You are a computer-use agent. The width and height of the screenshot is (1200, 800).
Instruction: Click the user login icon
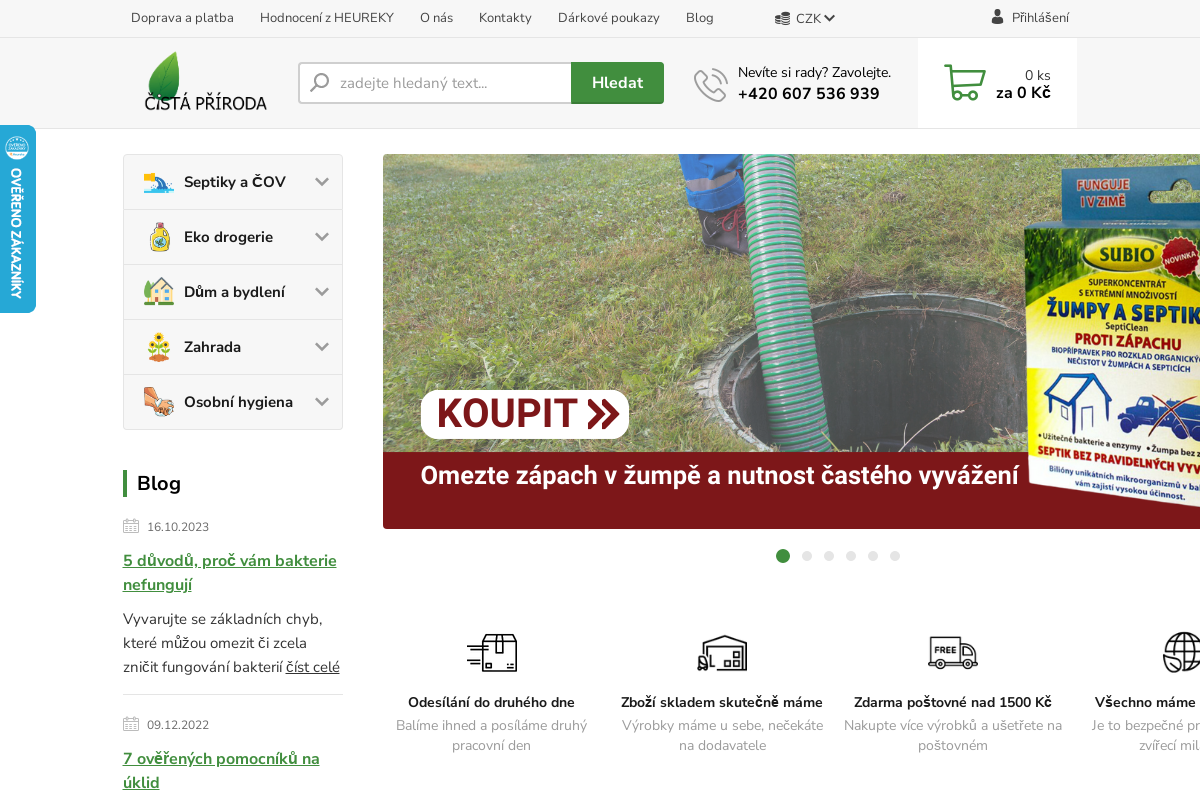997,17
